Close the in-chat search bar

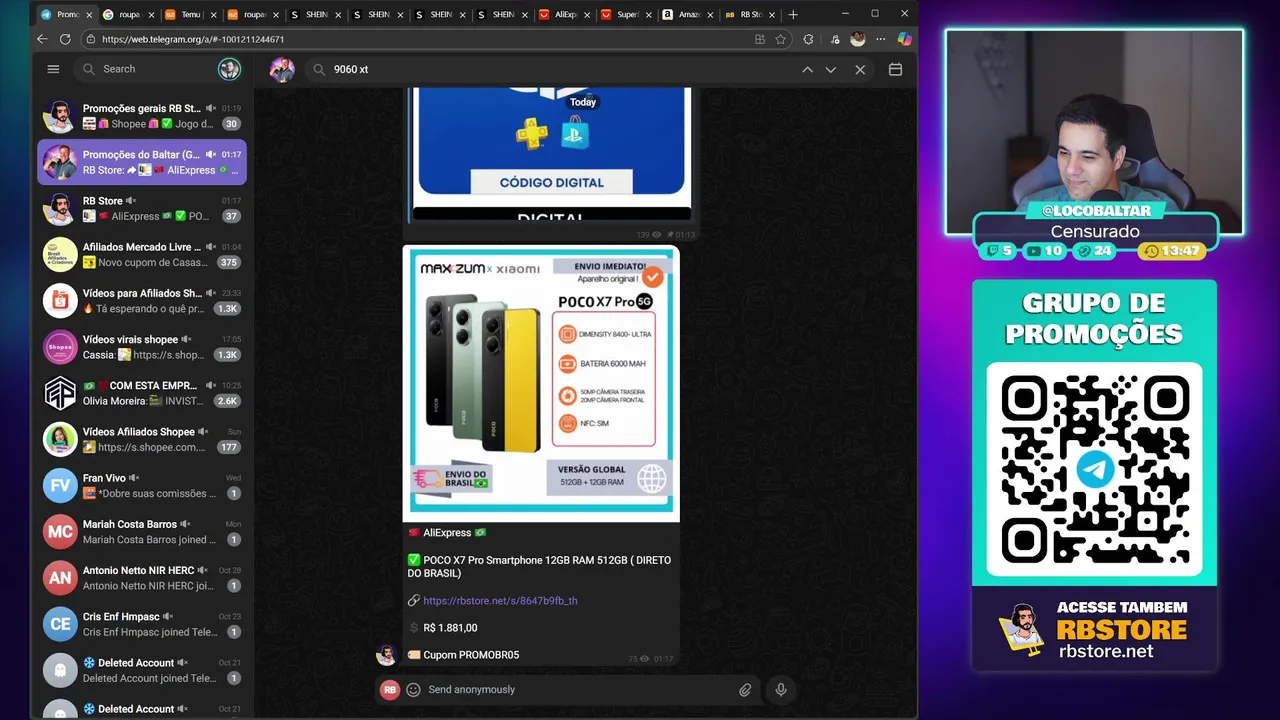click(860, 69)
